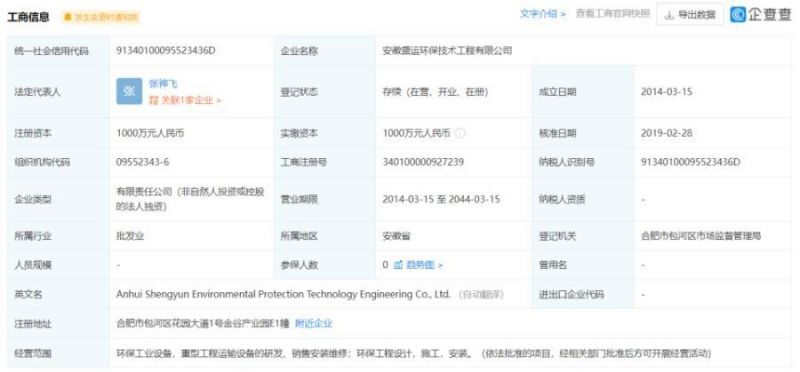The height and width of the screenshot is (372, 800).
Task: Select registered address 合肥市包河区花园大道1号
Action: 203,324
